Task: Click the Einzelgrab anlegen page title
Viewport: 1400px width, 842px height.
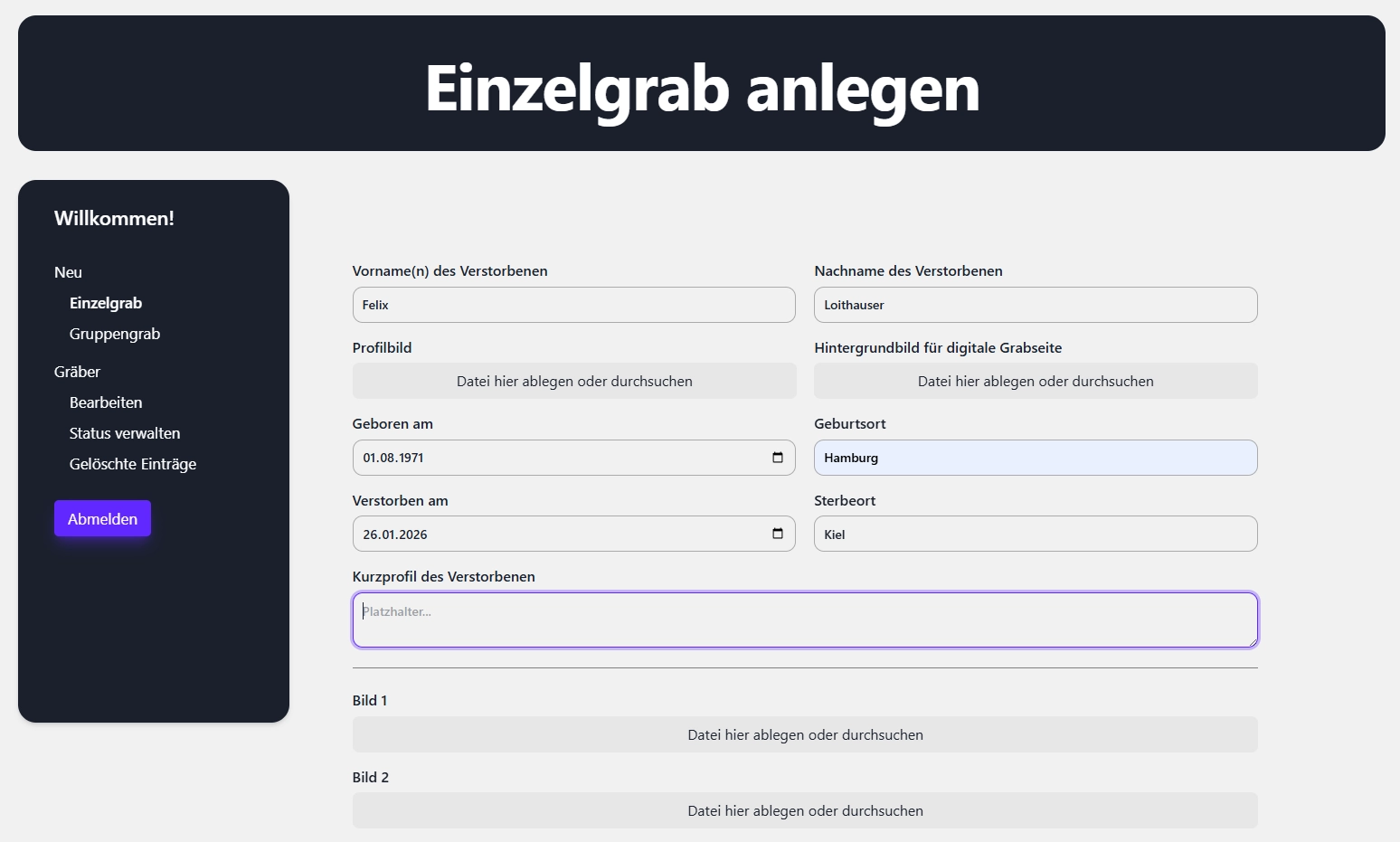Action: click(703, 89)
